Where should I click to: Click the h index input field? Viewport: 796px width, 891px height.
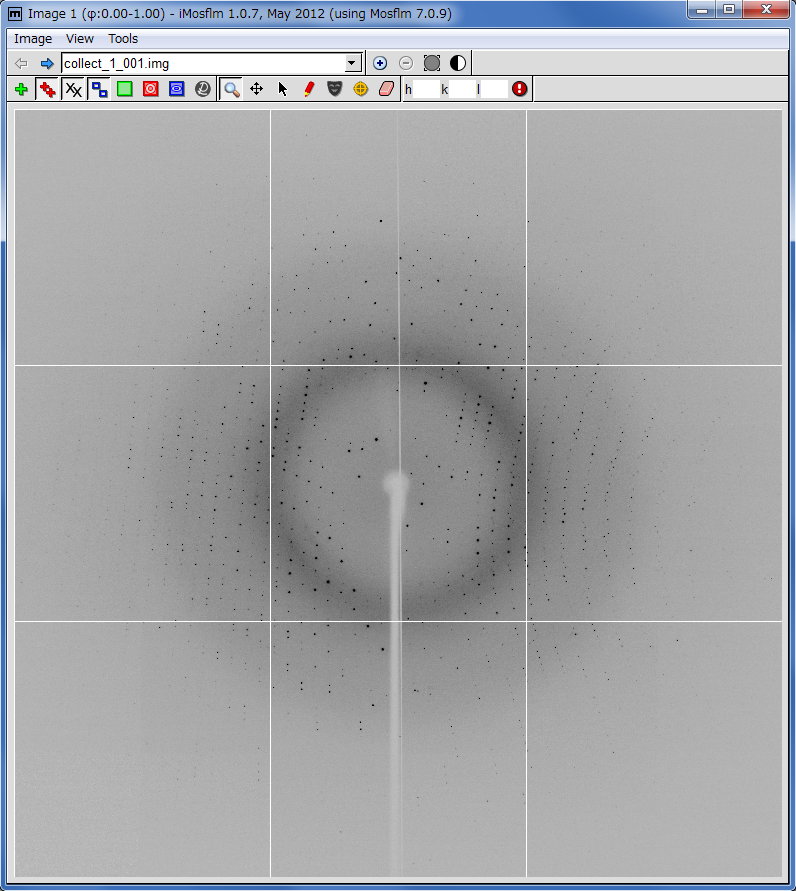click(426, 89)
